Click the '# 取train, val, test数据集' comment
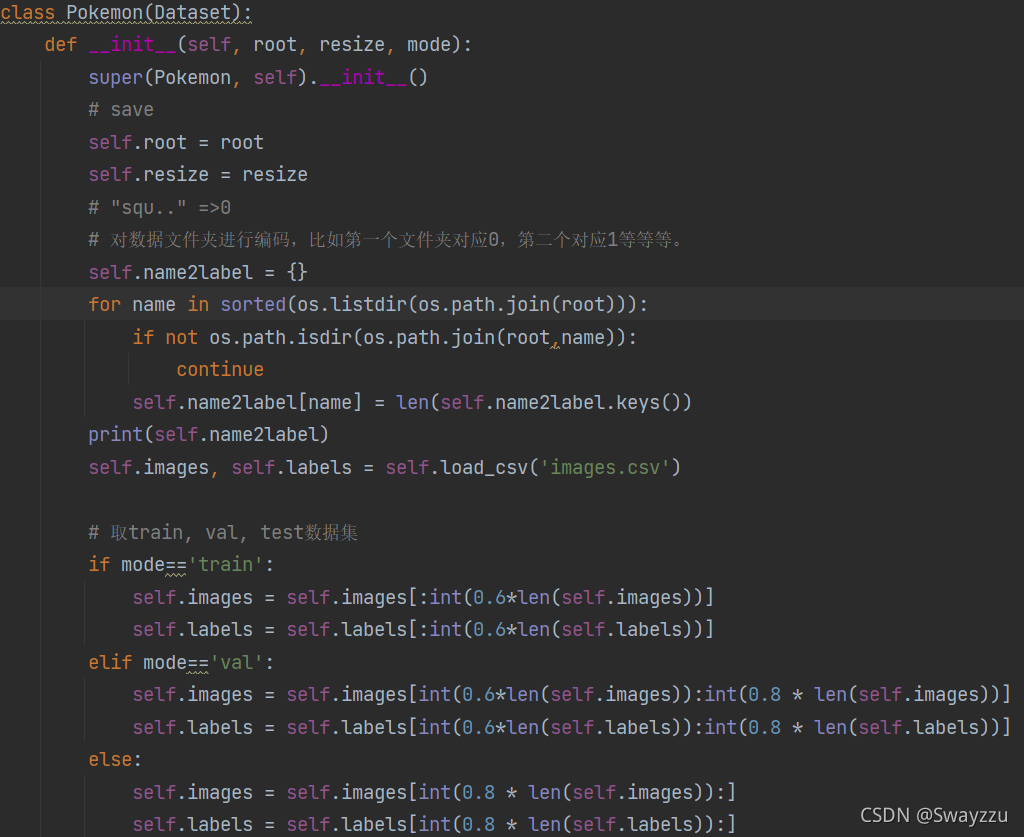 click(223, 532)
